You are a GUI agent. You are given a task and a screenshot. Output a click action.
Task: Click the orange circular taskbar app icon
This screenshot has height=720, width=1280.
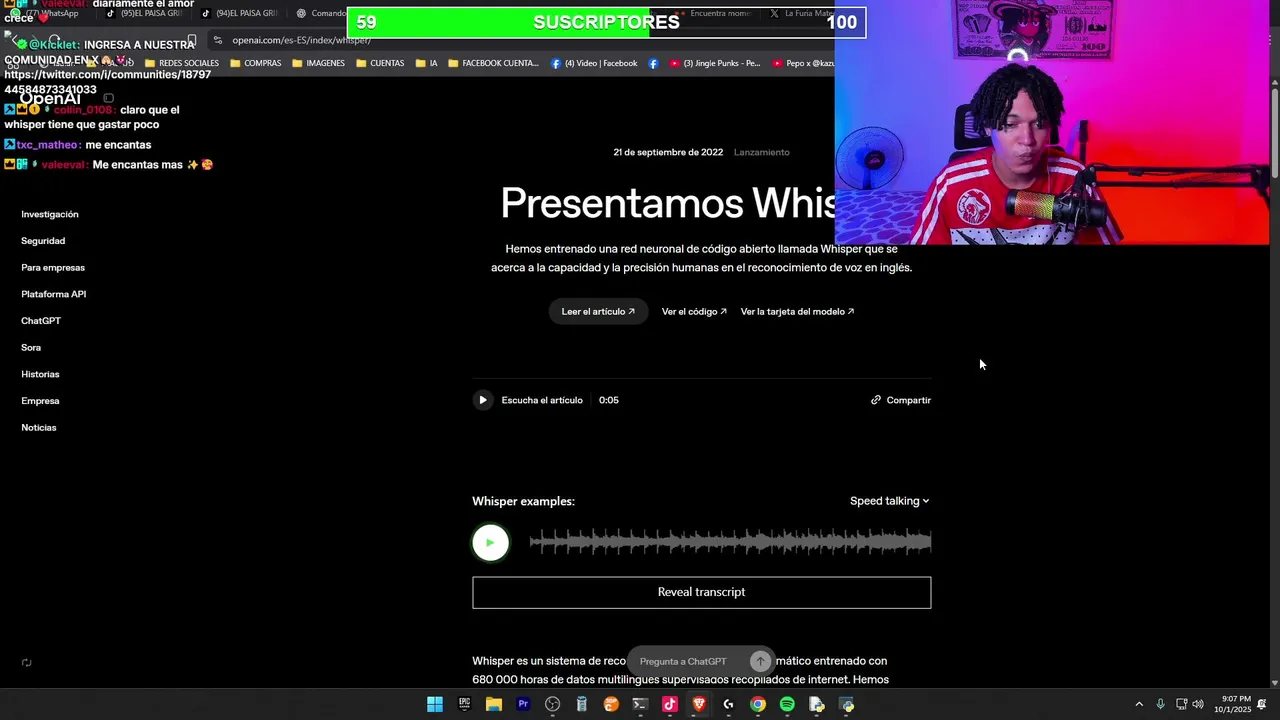(611, 705)
